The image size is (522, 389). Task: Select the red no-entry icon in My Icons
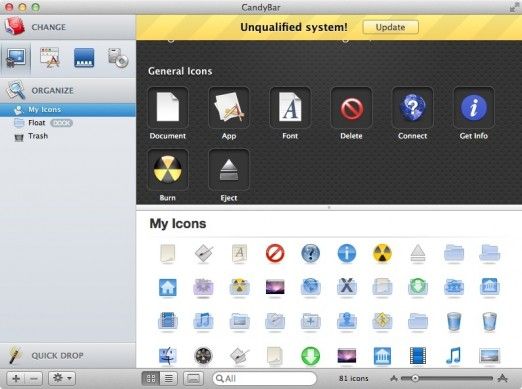pyautogui.click(x=275, y=253)
